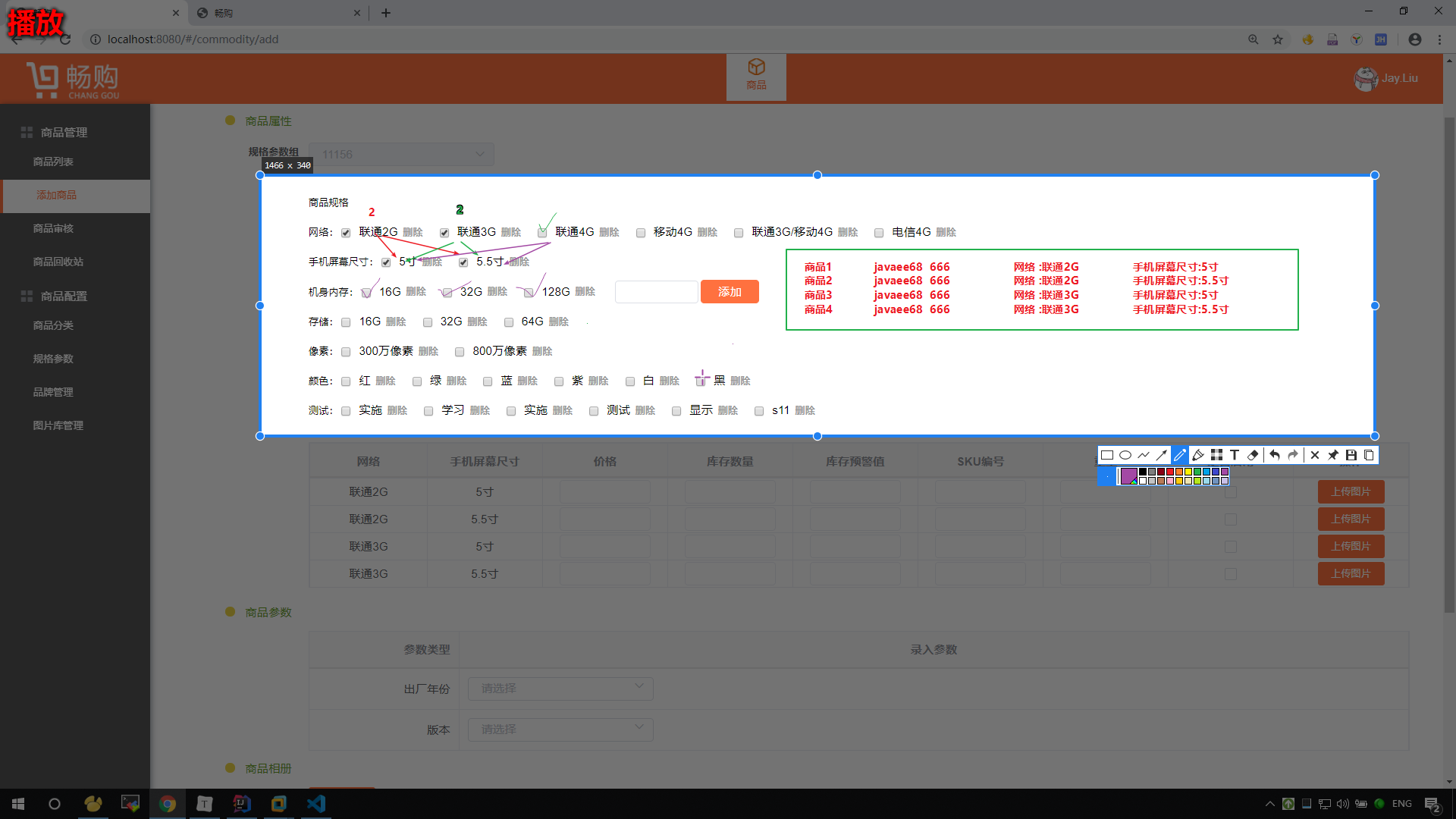1456x819 pixels.
Task: Select the arrow annotation tool
Action: click(x=1162, y=455)
